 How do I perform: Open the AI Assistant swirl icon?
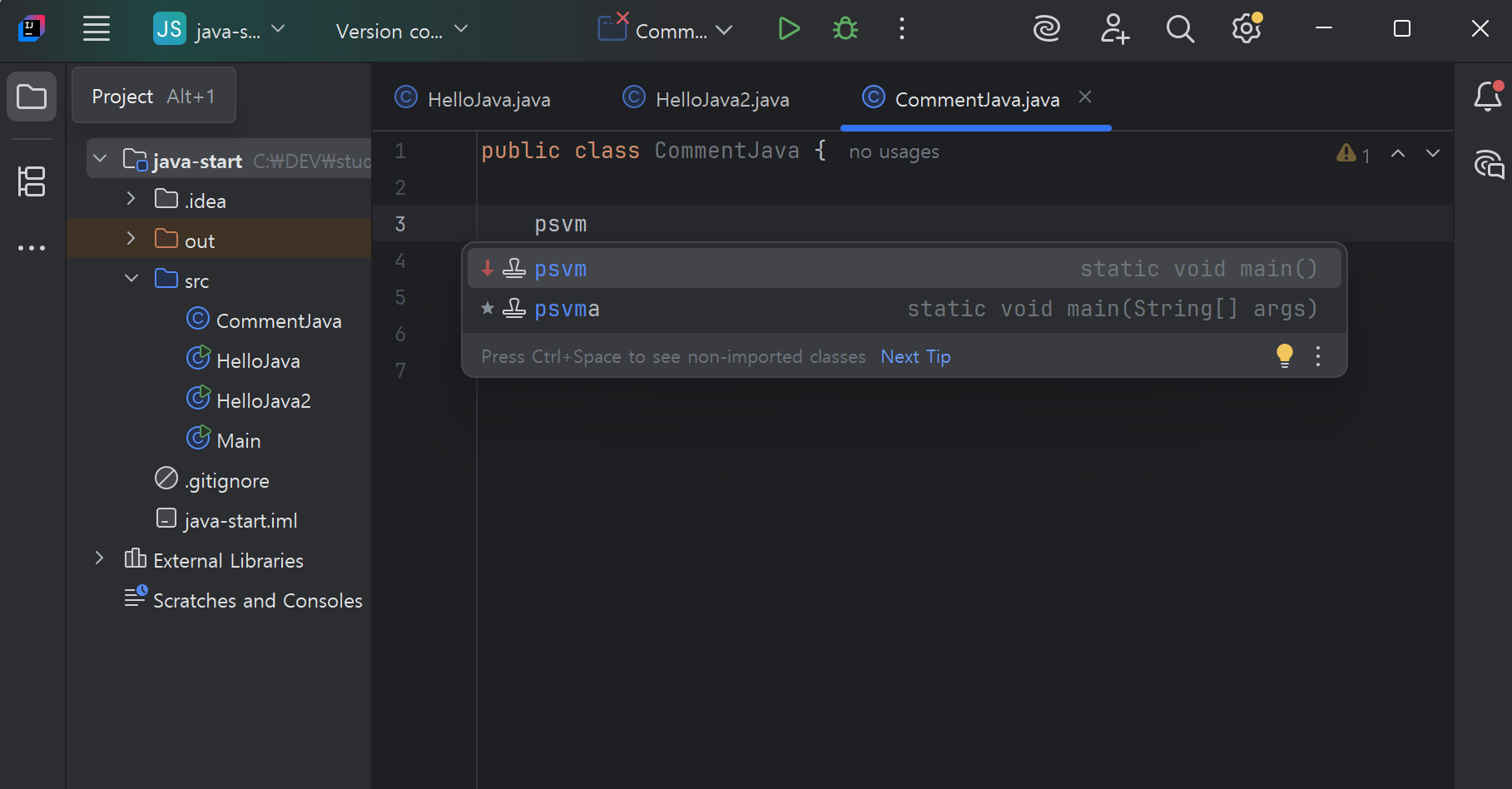tap(1046, 29)
